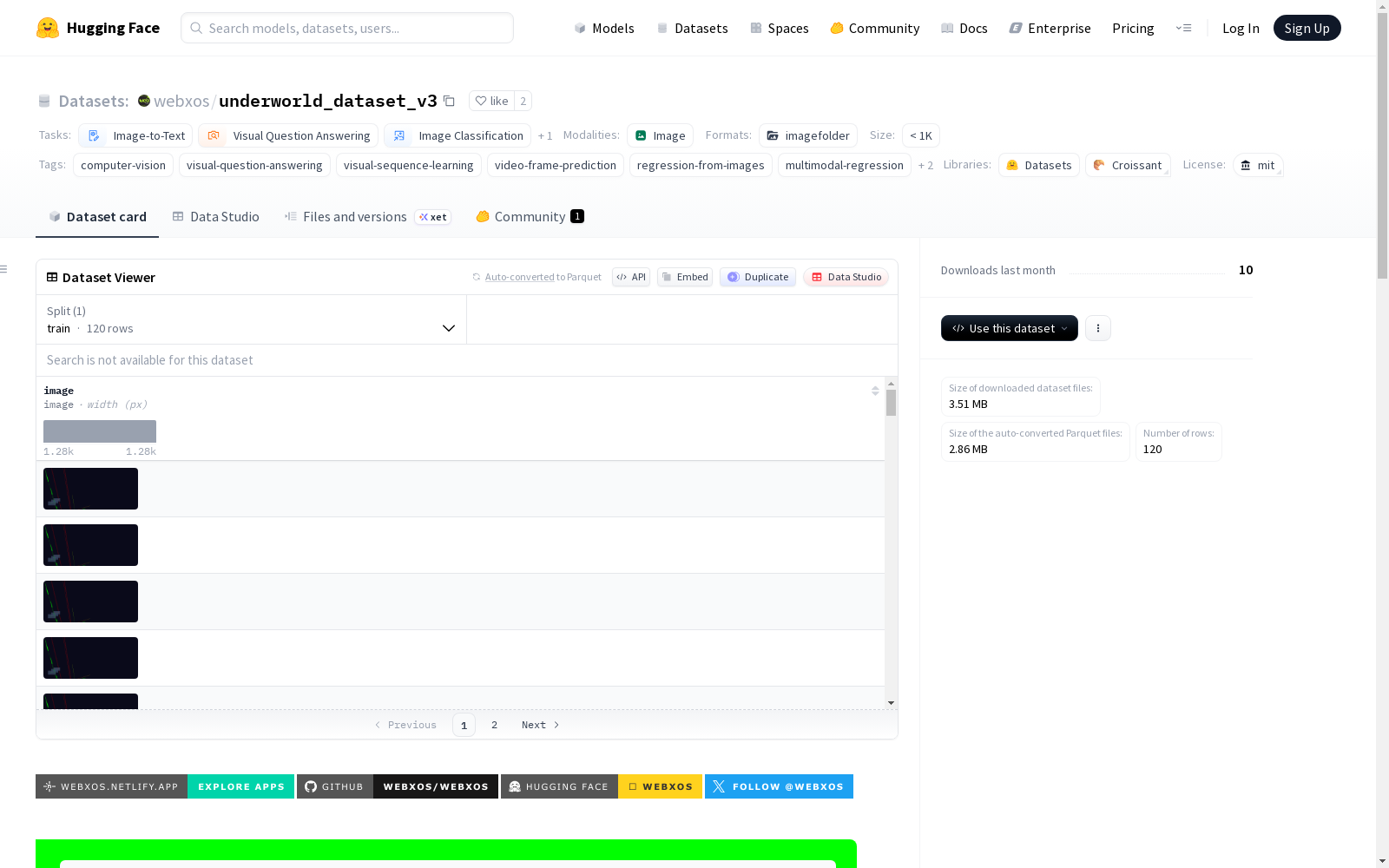Go to the Pricing page

point(1133,28)
